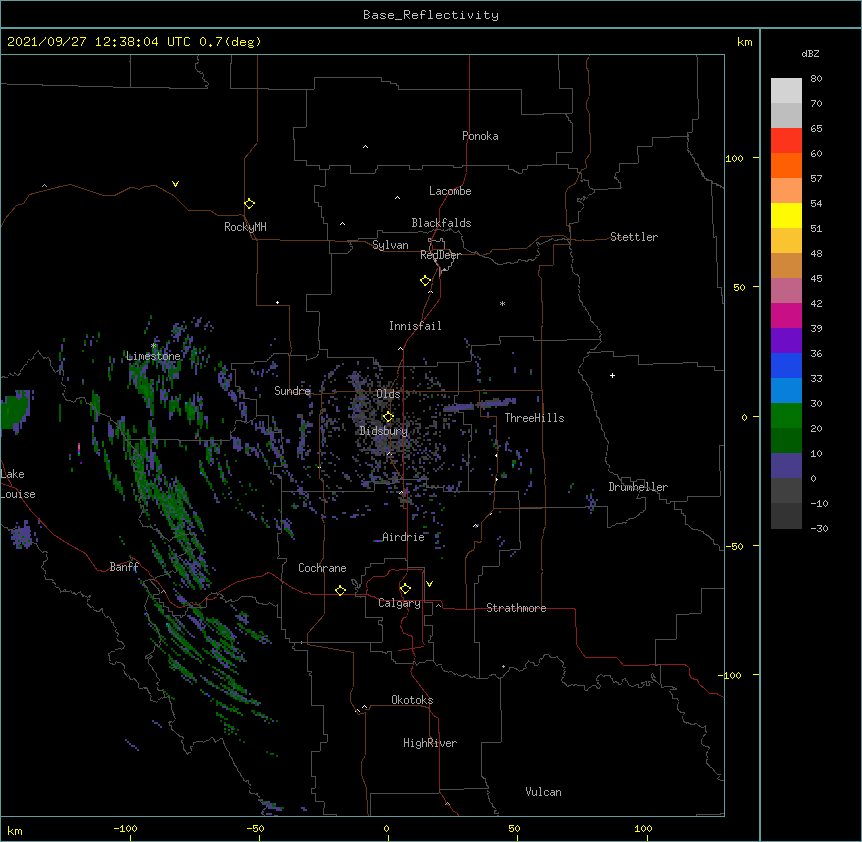
Task: Click the dBZ legend heading
Action: 810,53
